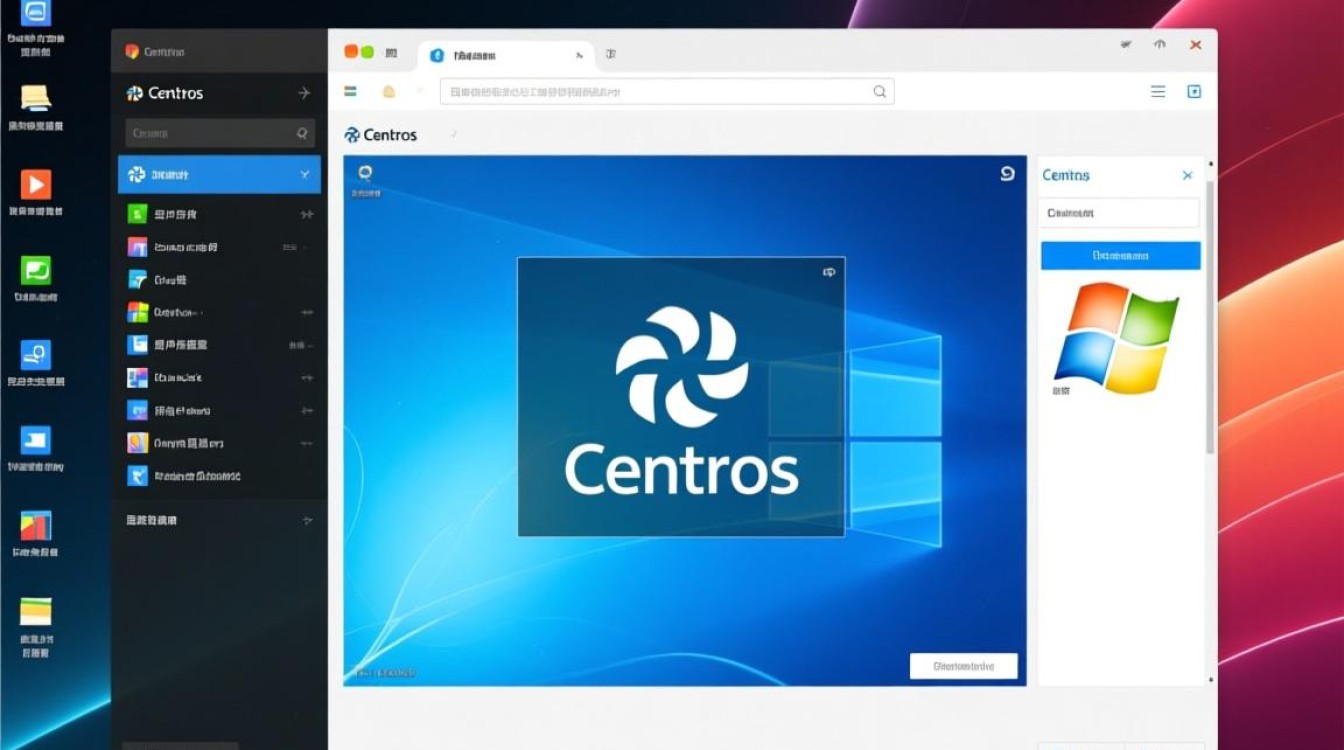Open the blue magnifier desktop icon
The image size is (1344, 750).
(36, 355)
